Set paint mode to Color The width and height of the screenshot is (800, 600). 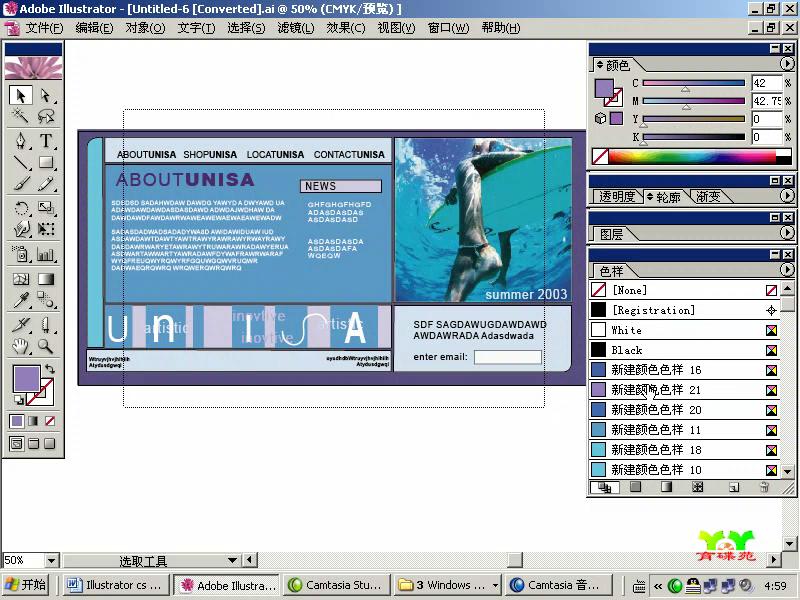pyautogui.click(x=17, y=421)
